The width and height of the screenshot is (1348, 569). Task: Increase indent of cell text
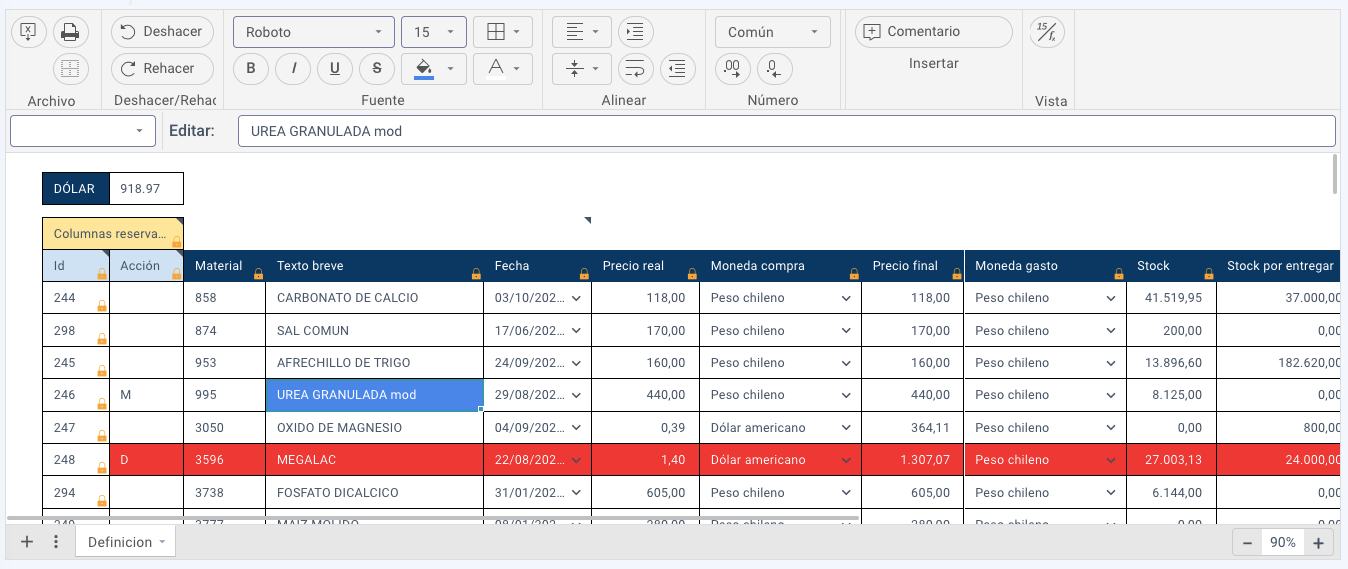(x=635, y=32)
